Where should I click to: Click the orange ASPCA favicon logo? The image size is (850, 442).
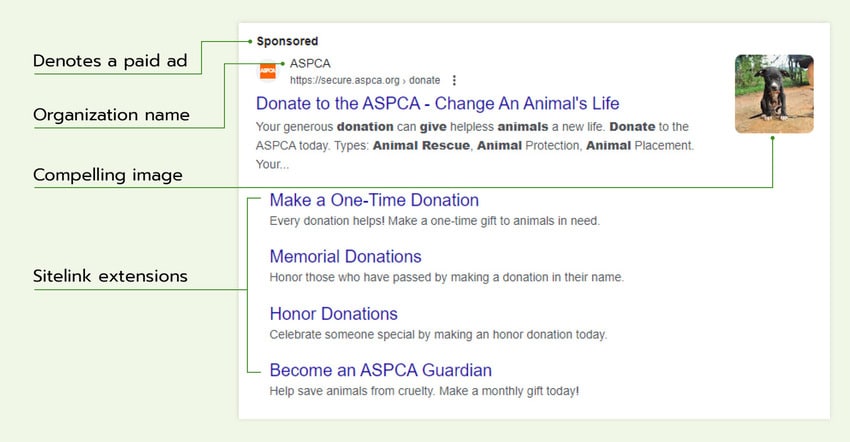pyautogui.click(x=268, y=71)
